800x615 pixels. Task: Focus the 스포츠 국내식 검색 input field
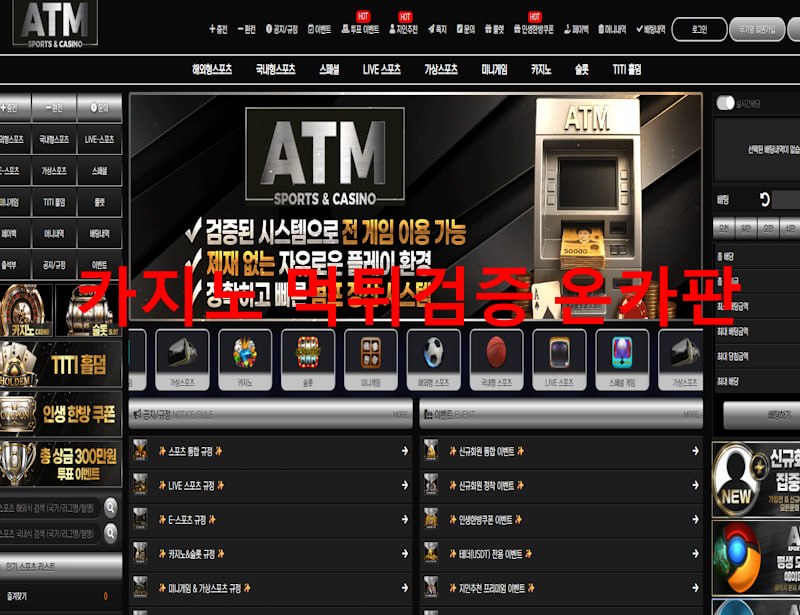click(51, 533)
